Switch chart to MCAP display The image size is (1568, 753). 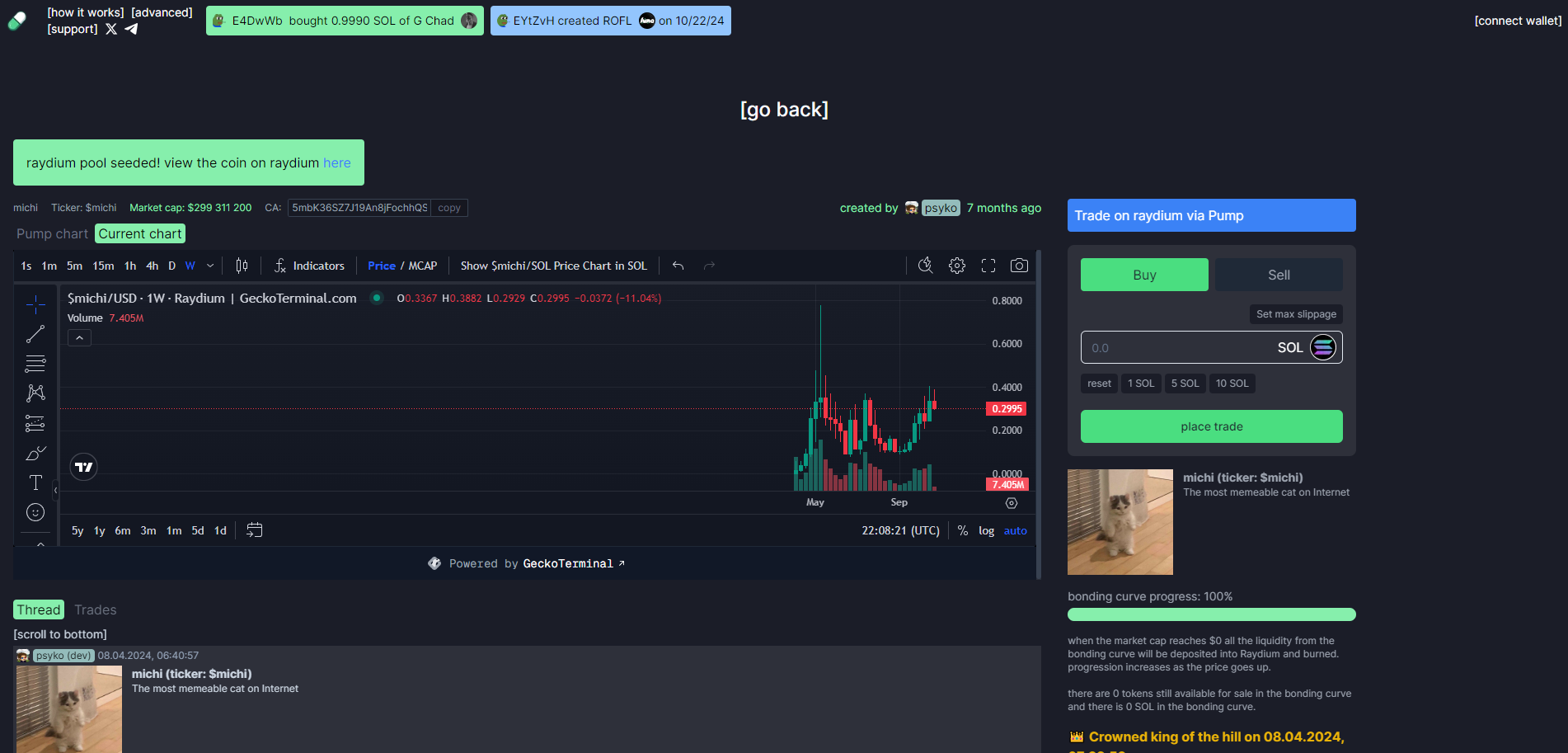coord(422,266)
